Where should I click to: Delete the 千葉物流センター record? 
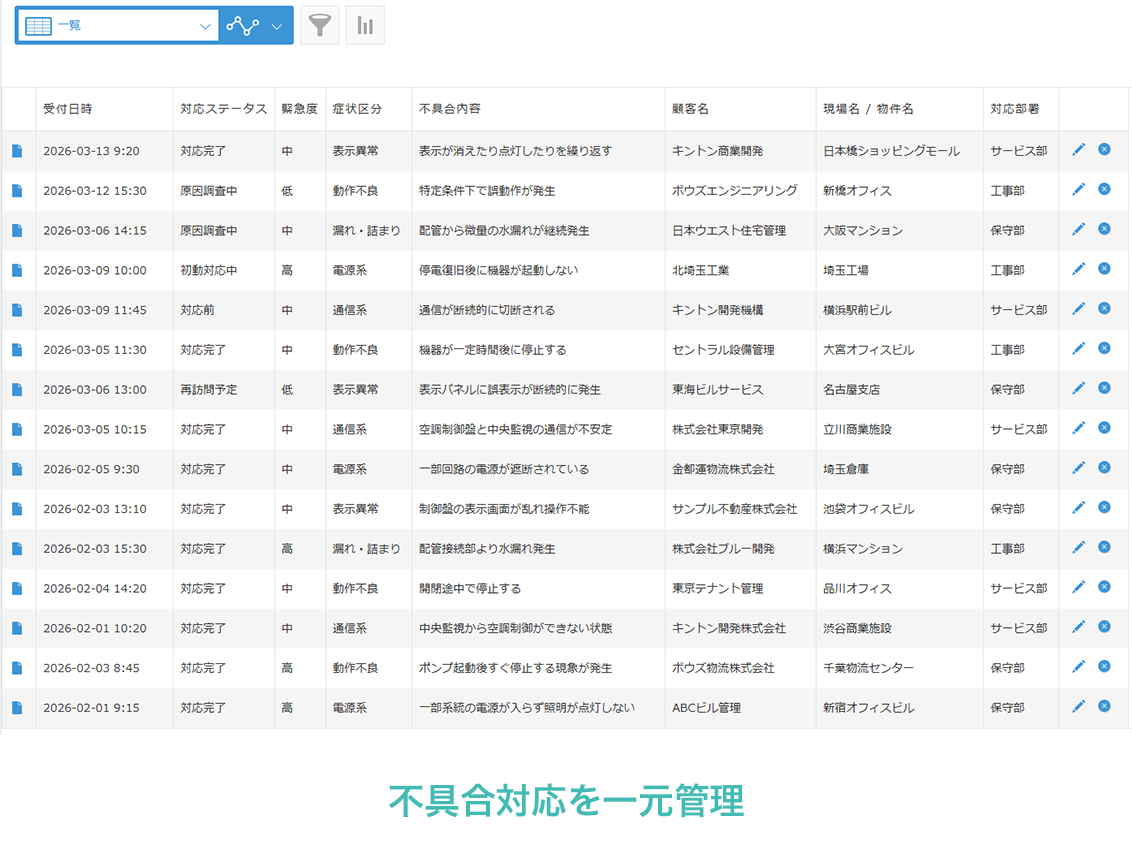pos(1104,666)
